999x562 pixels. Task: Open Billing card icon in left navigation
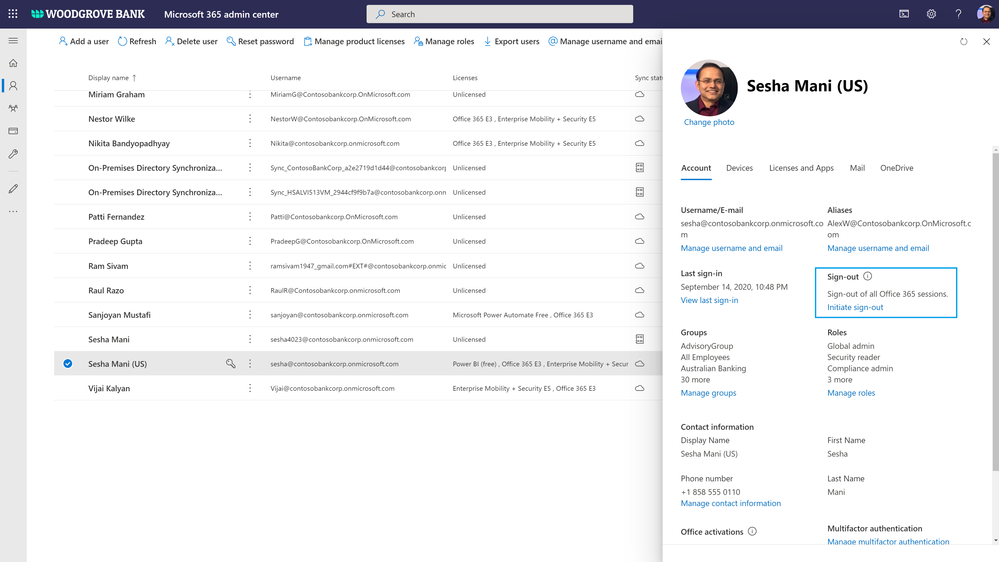(13, 131)
